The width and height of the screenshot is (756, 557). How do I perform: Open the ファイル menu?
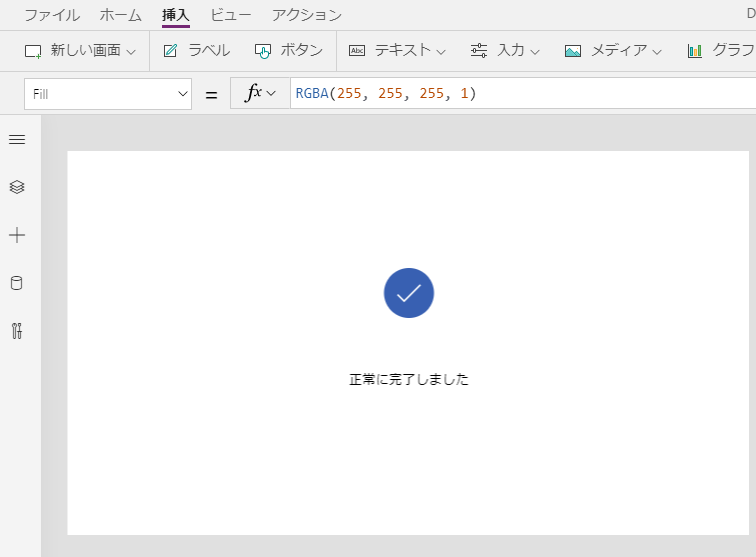52,15
